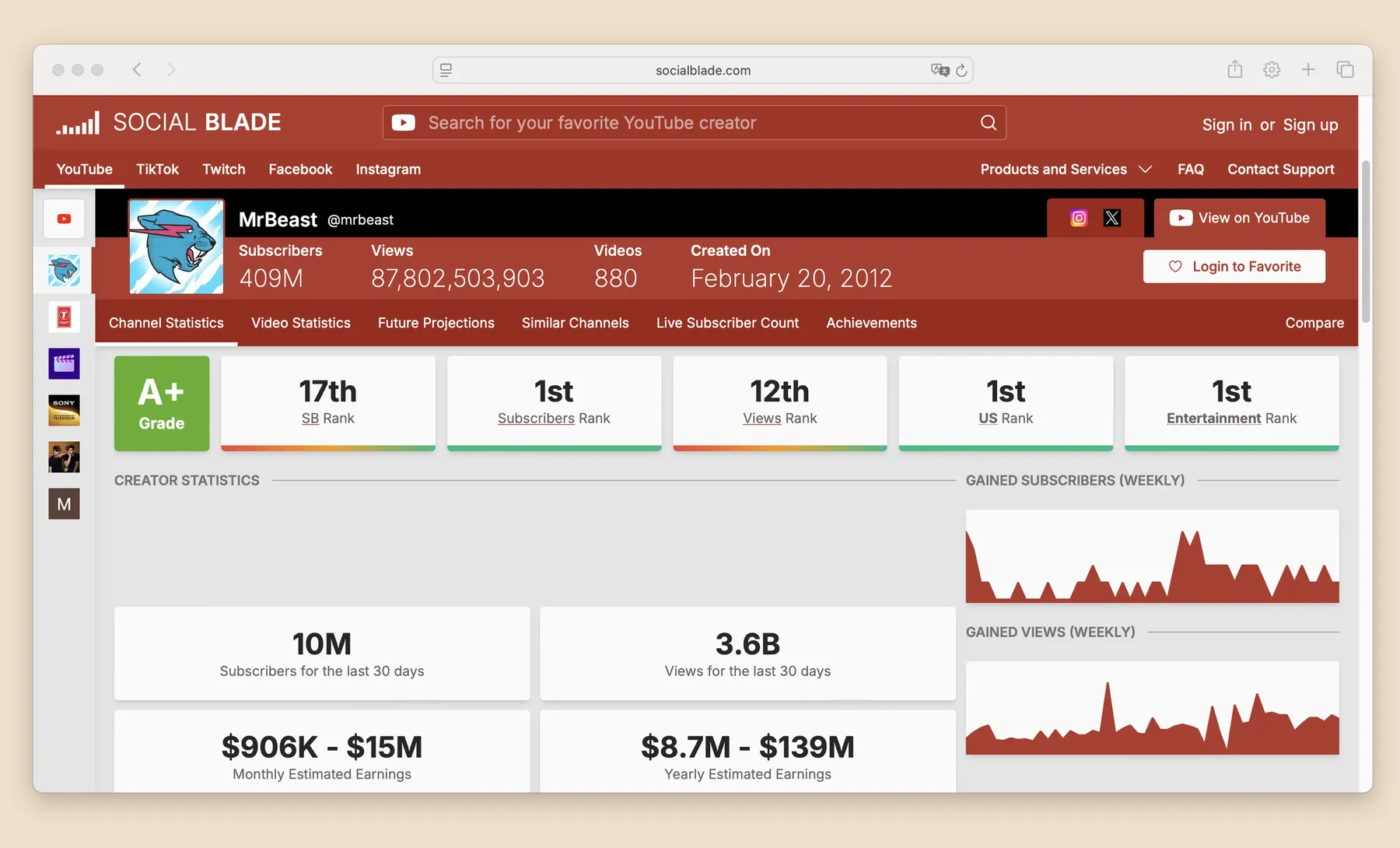Image resolution: width=1400 pixels, height=848 pixels.
Task: Open a new tab with the plus icon
Action: 1308,70
